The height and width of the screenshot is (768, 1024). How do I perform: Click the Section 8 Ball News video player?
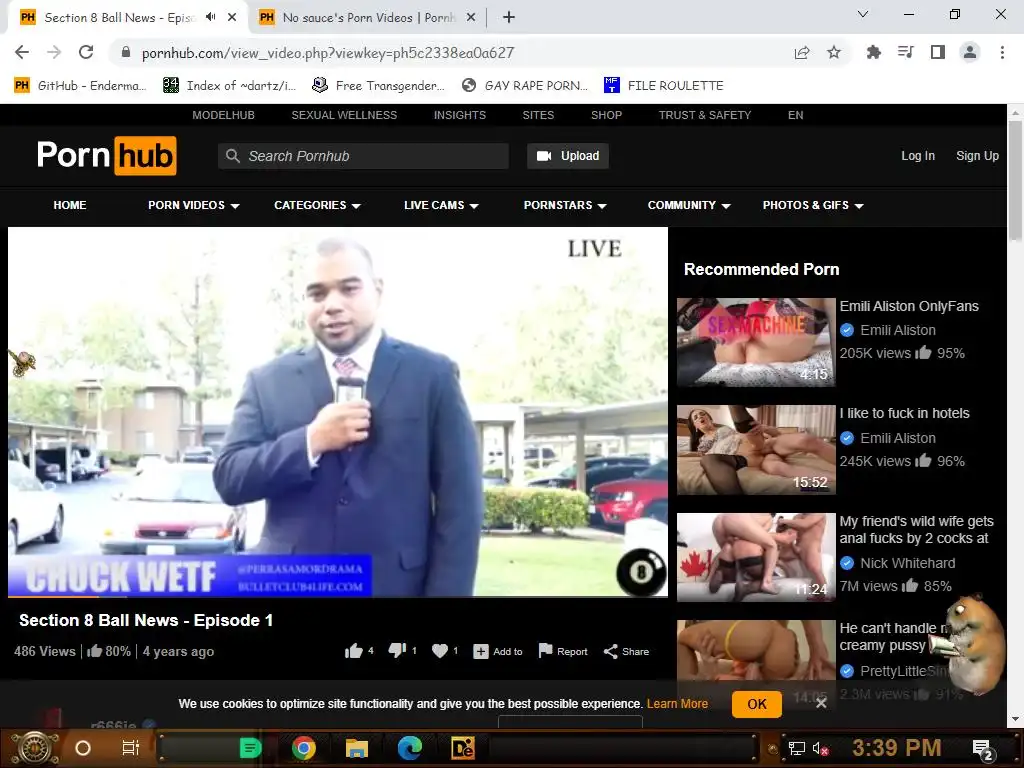click(x=338, y=411)
